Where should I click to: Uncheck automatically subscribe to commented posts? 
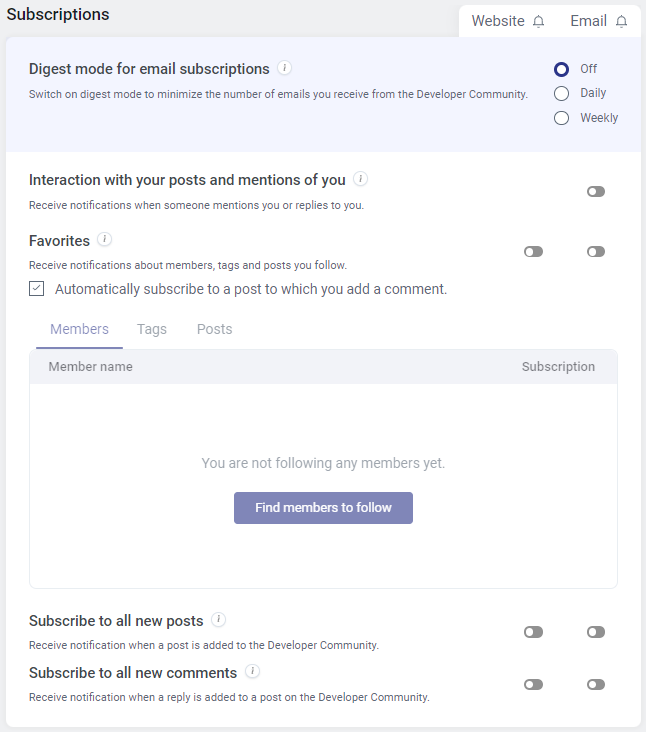pyautogui.click(x=36, y=289)
